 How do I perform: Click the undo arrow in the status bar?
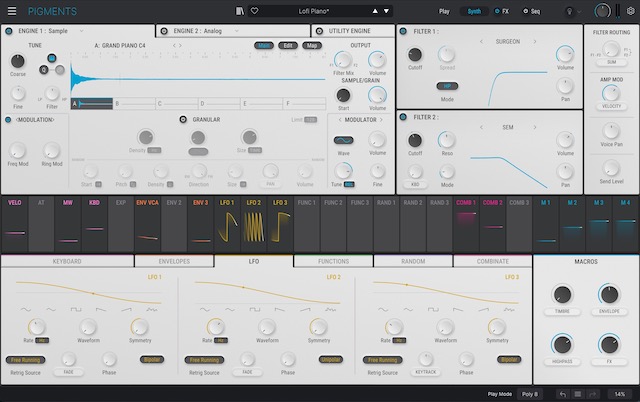(563, 394)
